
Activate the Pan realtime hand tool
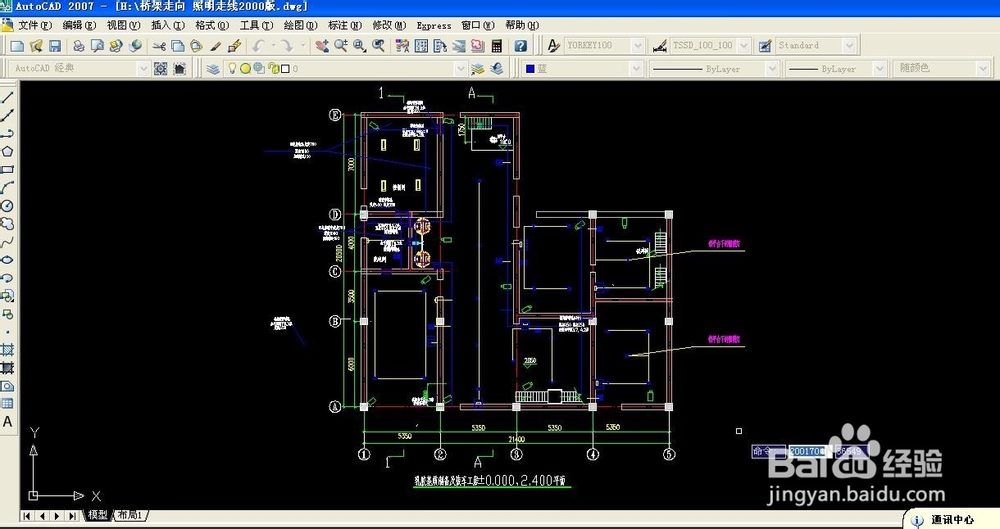tap(323, 45)
